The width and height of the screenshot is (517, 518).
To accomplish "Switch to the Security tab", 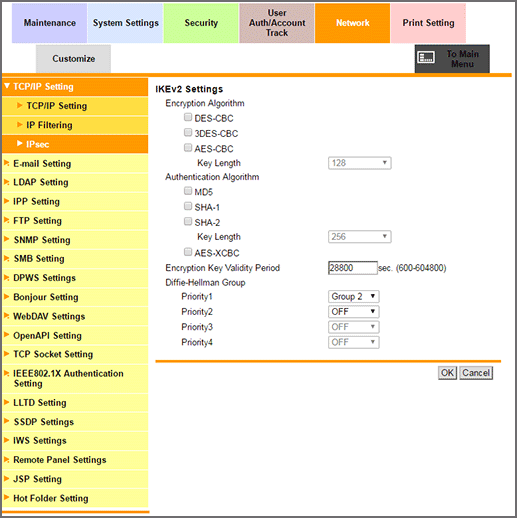I will coord(201,23).
